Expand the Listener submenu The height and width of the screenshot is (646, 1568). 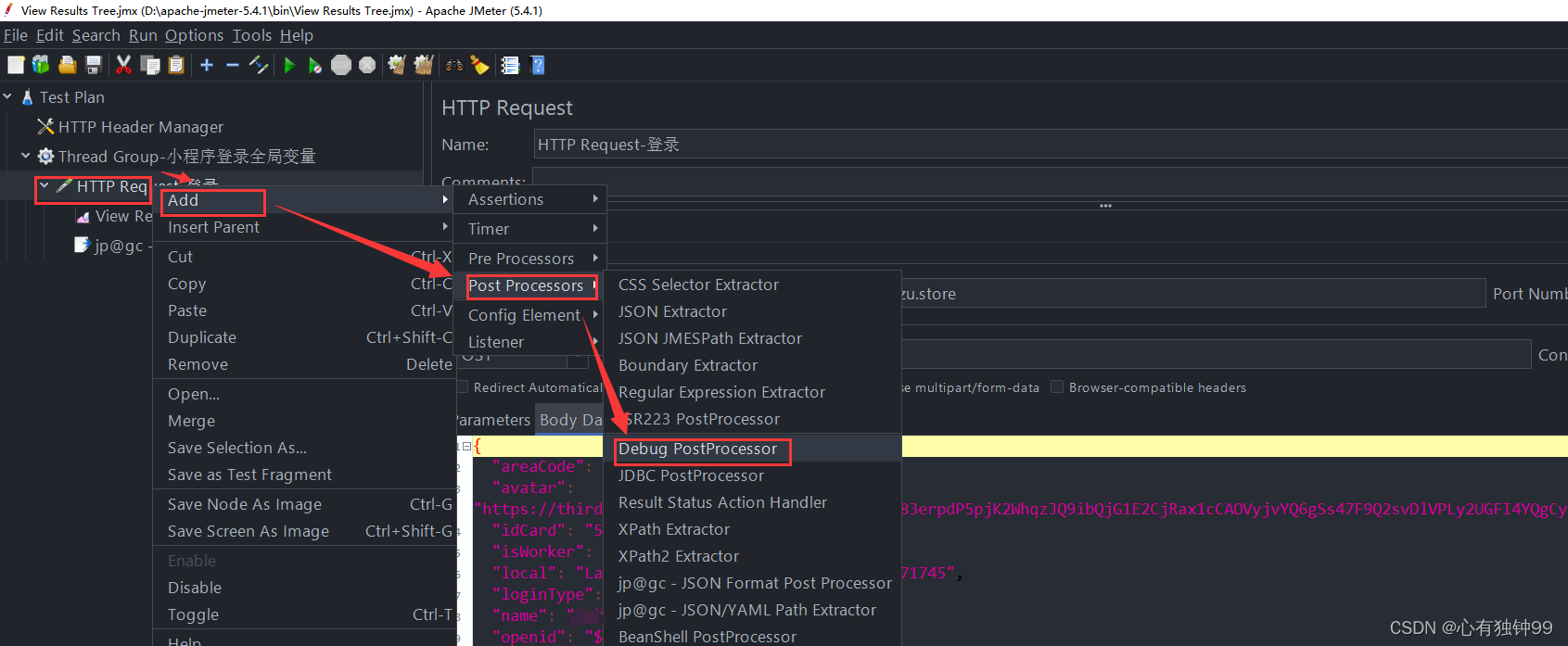pos(529,342)
